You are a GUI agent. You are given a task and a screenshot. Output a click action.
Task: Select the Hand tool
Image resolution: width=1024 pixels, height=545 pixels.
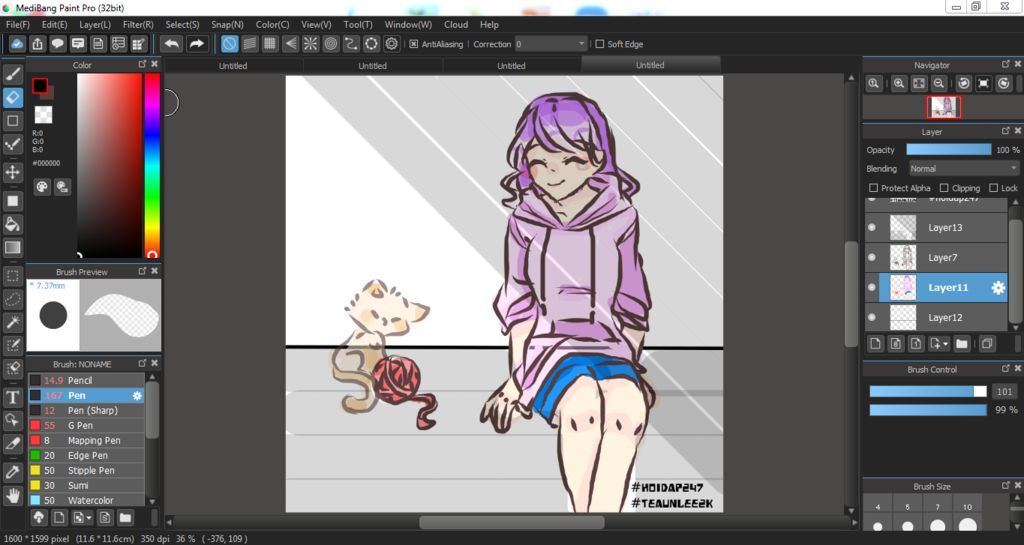[x=12, y=495]
